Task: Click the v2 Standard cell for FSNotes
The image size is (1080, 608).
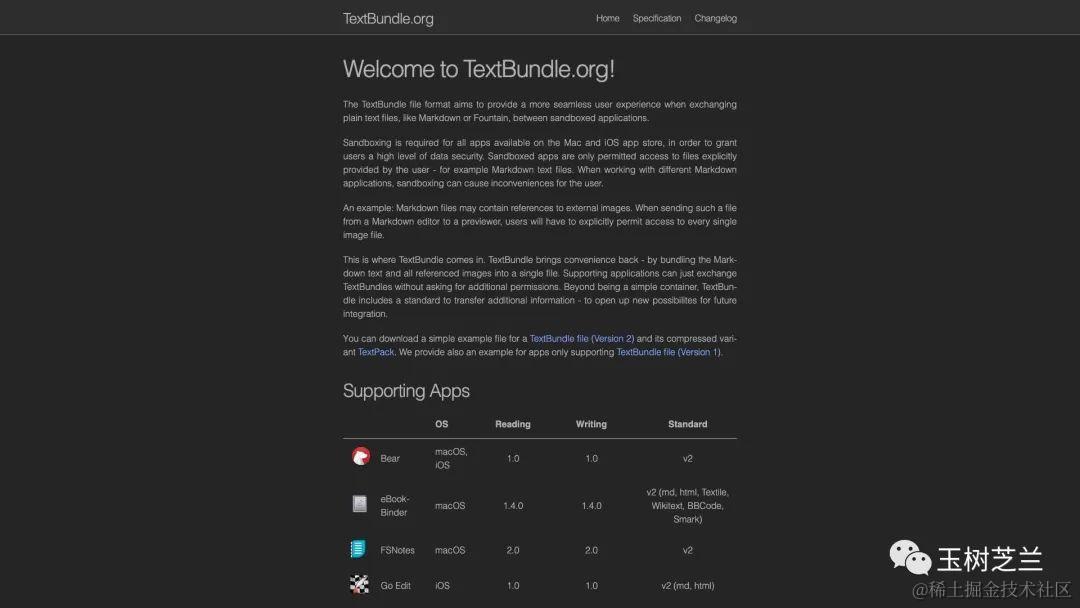Action: click(687, 550)
